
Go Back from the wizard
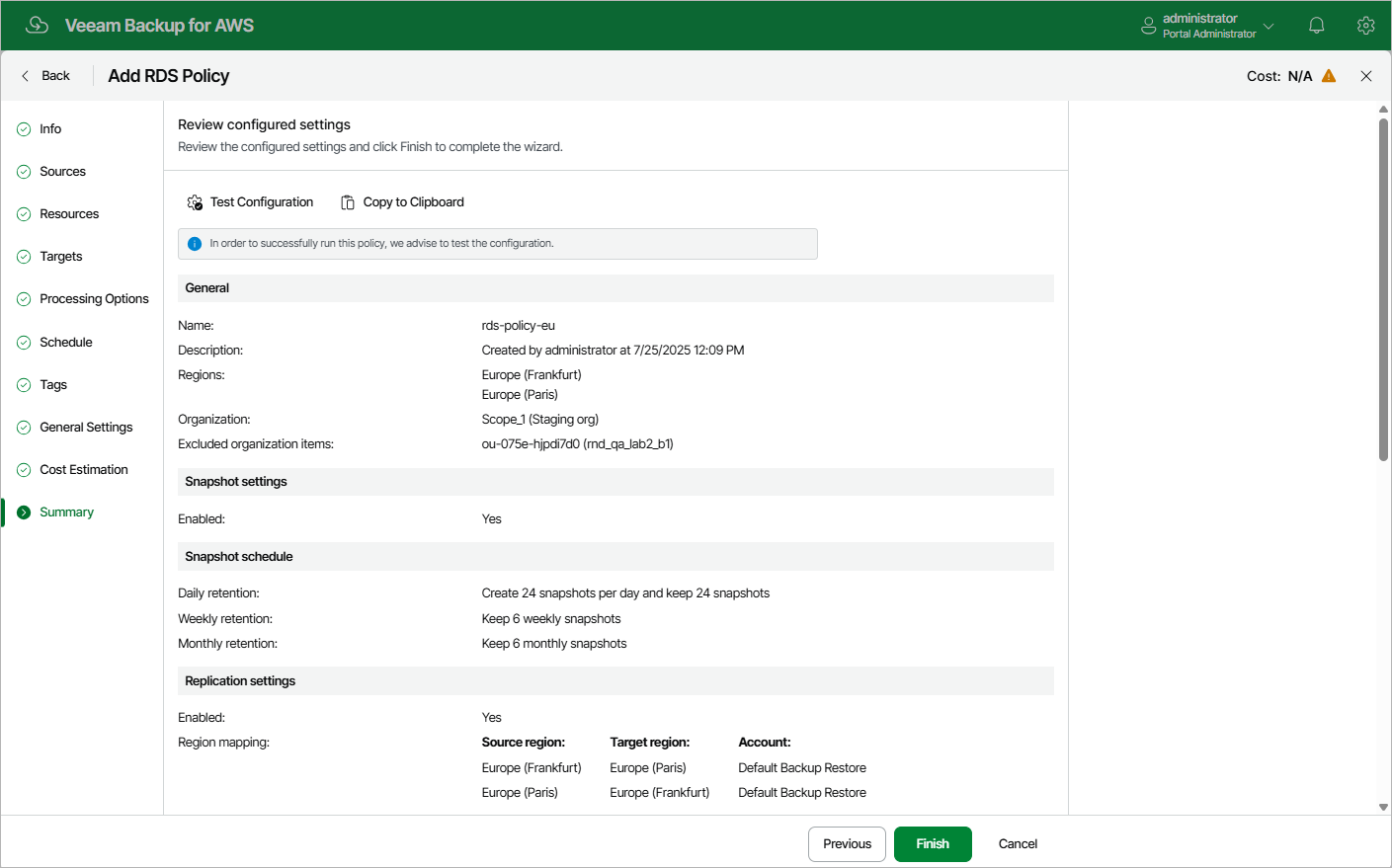[x=45, y=76]
